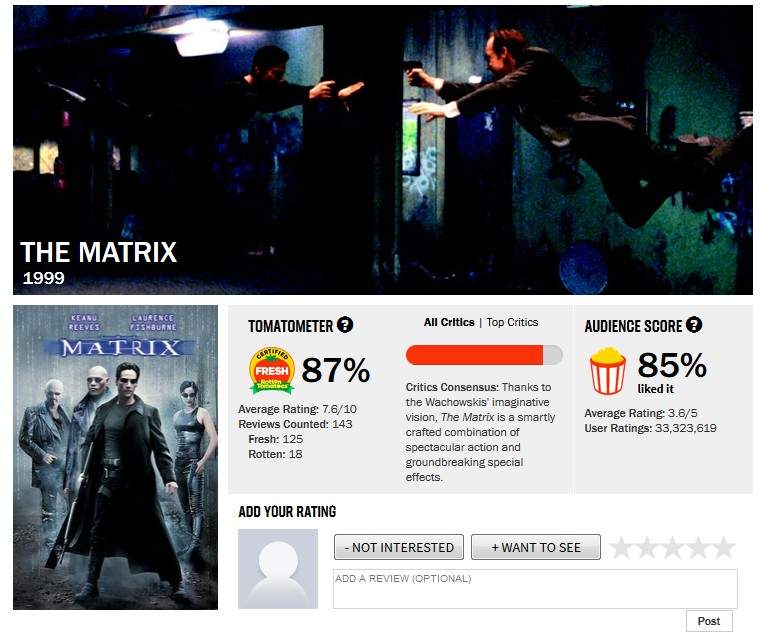
Task: Rate the movie five stars
Action: [724, 548]
